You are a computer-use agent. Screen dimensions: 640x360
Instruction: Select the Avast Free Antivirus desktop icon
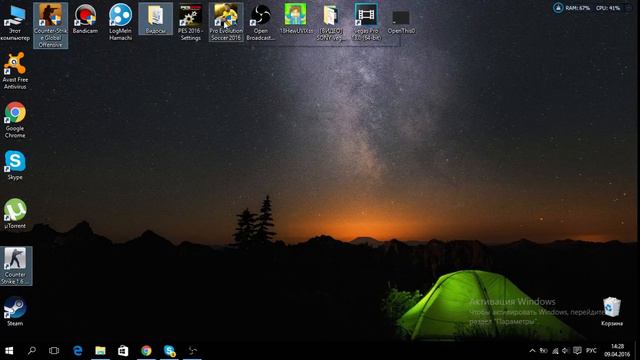point(15,71)
